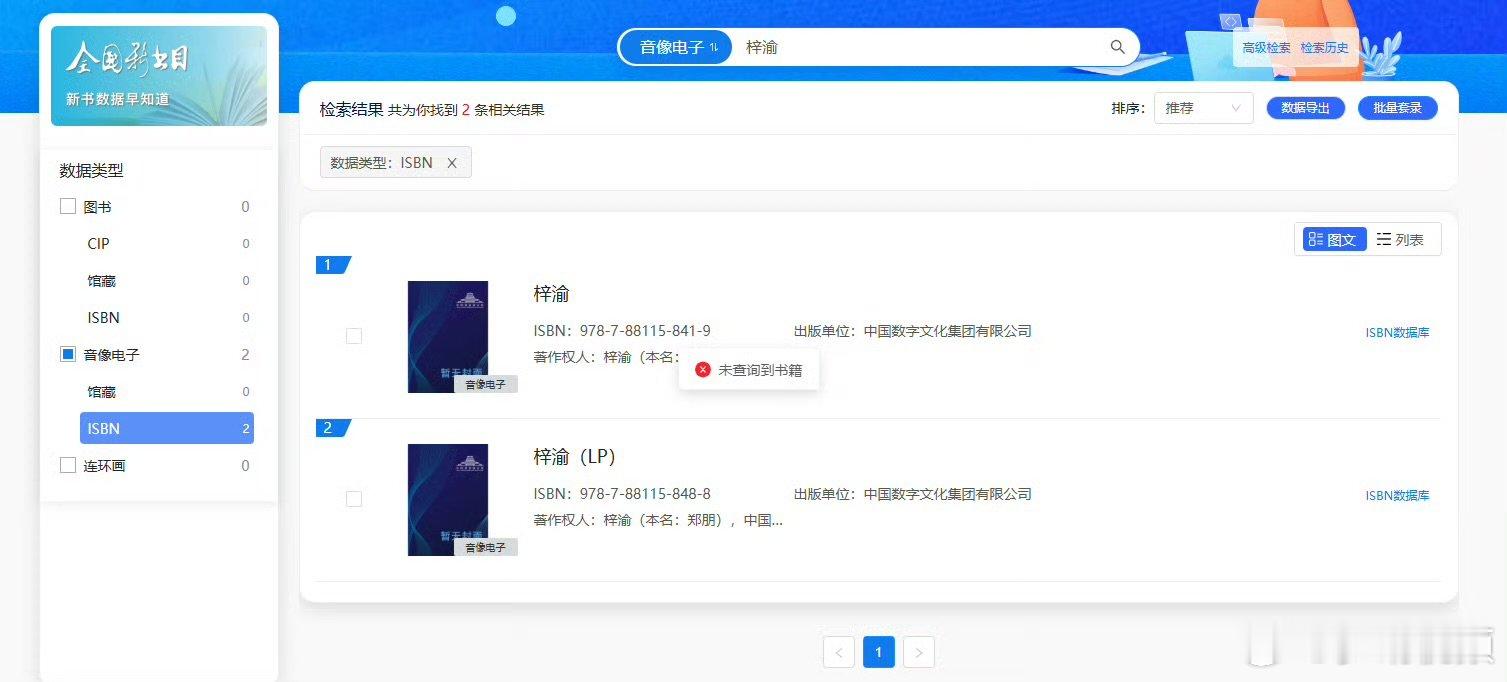Screen dimensions: 1507x682
Task: Select highlighted ISBN item under 音像电子
Action: click(x=166, y=428)
